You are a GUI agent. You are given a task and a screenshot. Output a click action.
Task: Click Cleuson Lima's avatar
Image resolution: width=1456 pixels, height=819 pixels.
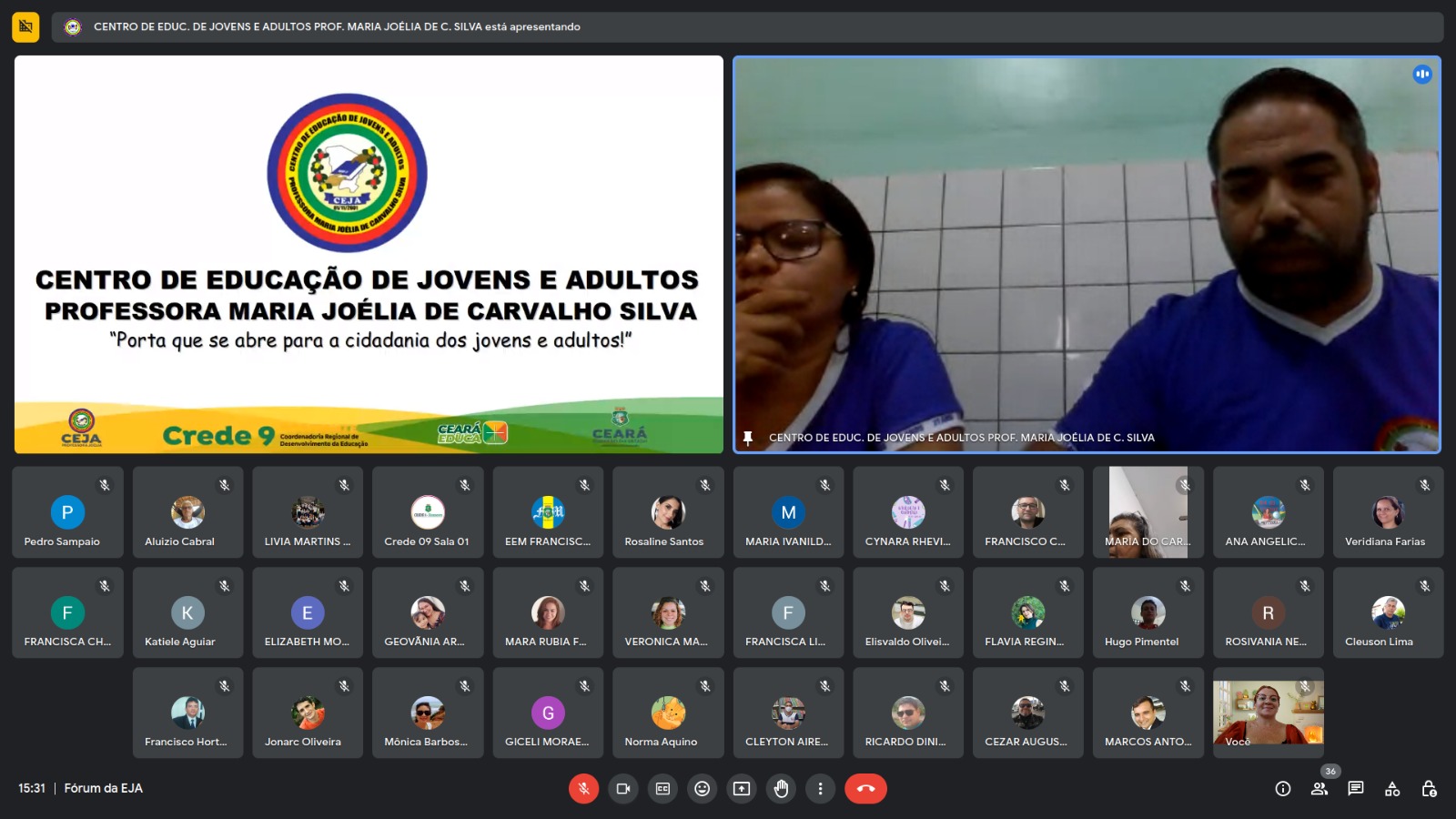pos(1388,612)
